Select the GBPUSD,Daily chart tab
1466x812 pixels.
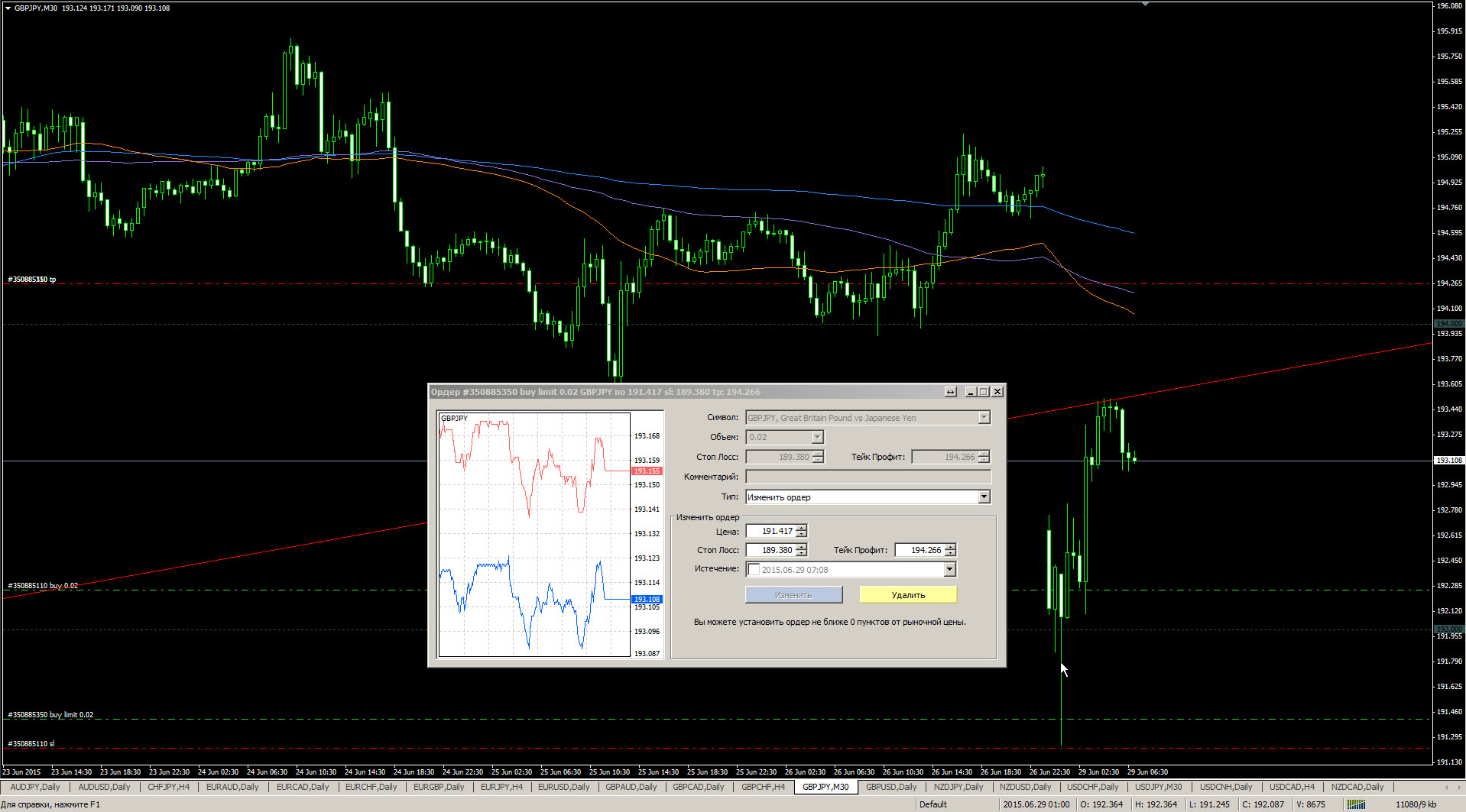click(x=891, y=787)
